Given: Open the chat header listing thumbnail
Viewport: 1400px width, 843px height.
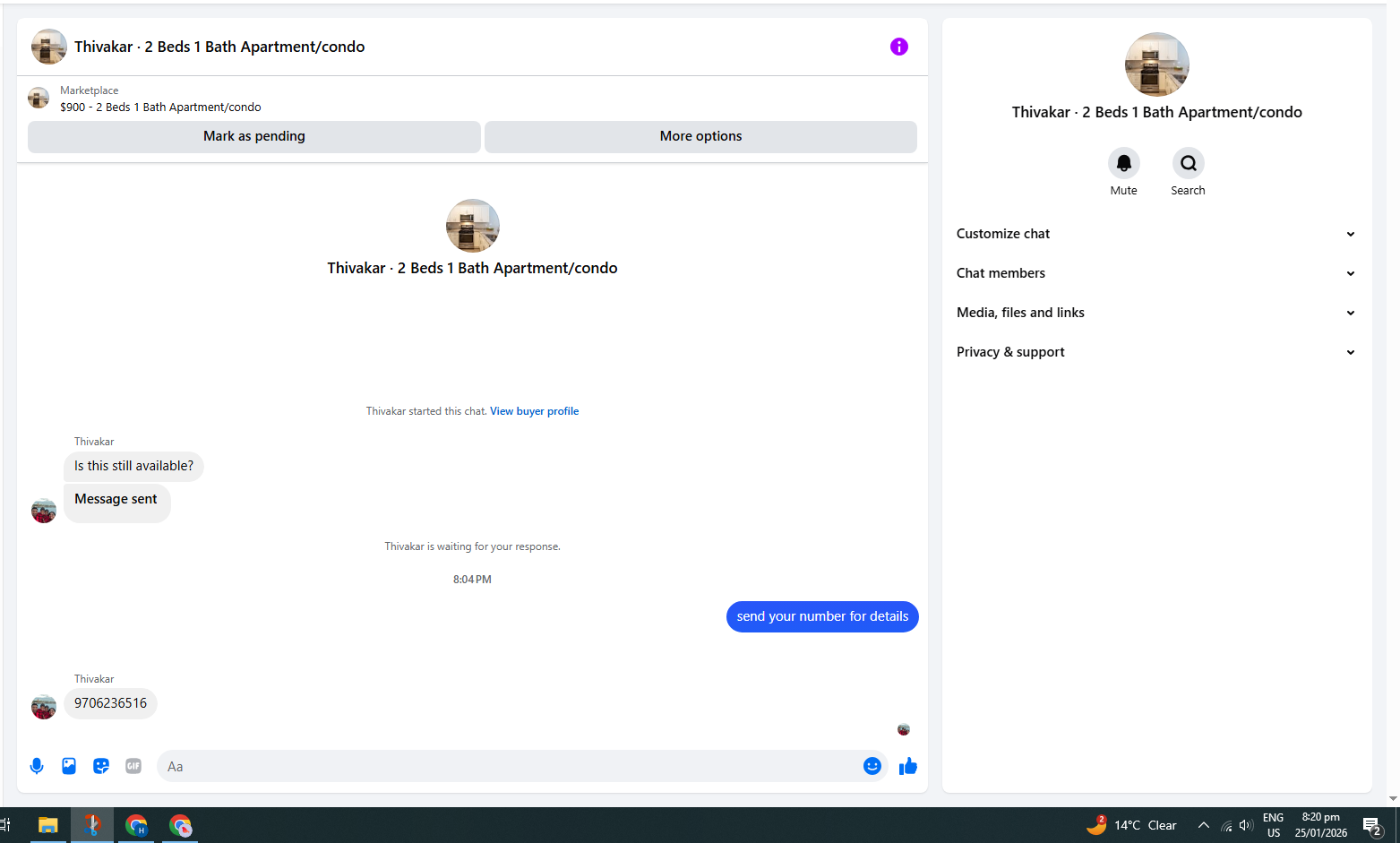Looking at the screenshot, I should click(49, 47).
